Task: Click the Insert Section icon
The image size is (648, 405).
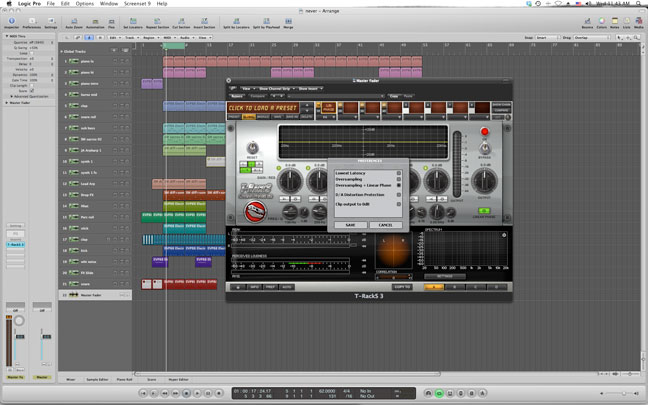Action: [204, 22]
